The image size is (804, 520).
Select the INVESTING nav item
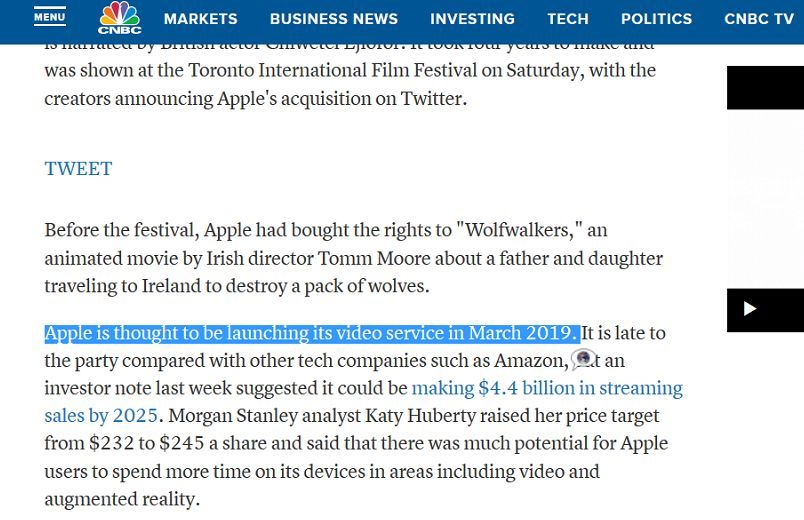pos(472,19)
